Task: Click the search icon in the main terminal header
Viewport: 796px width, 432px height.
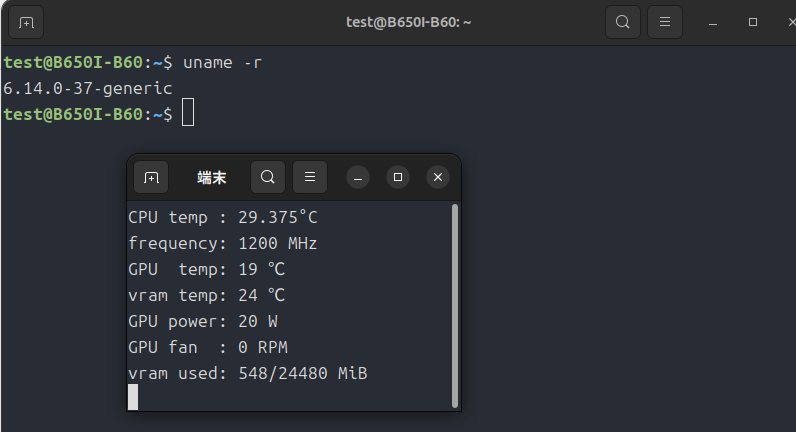Action: pos(622,21)
